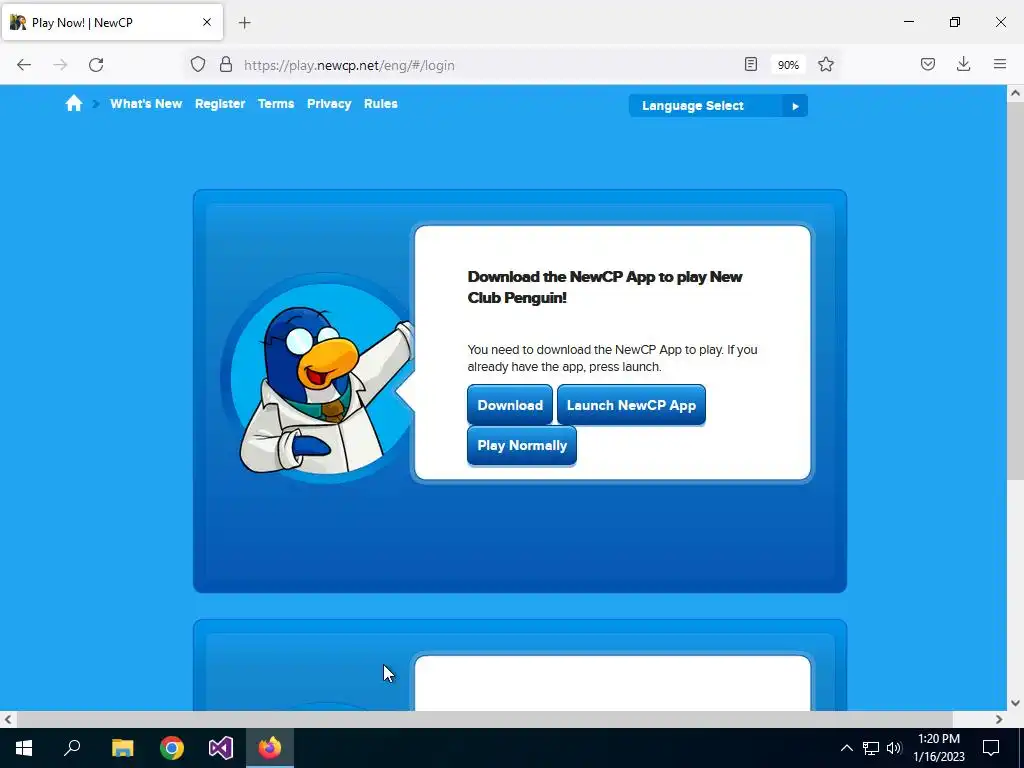The image size is (1024, 768).
Task: Click the vertical scrollbar up arrow
Action: tap(1016, 93)
